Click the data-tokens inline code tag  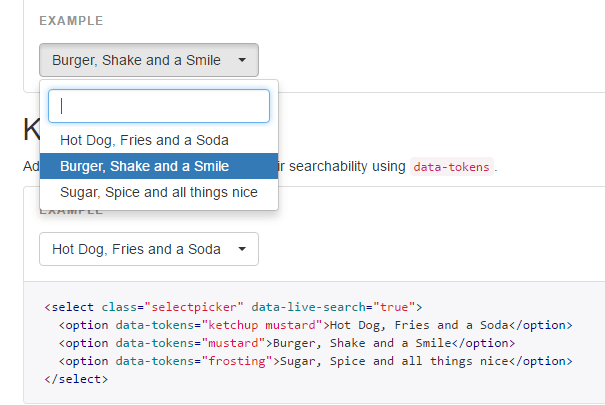453,167
